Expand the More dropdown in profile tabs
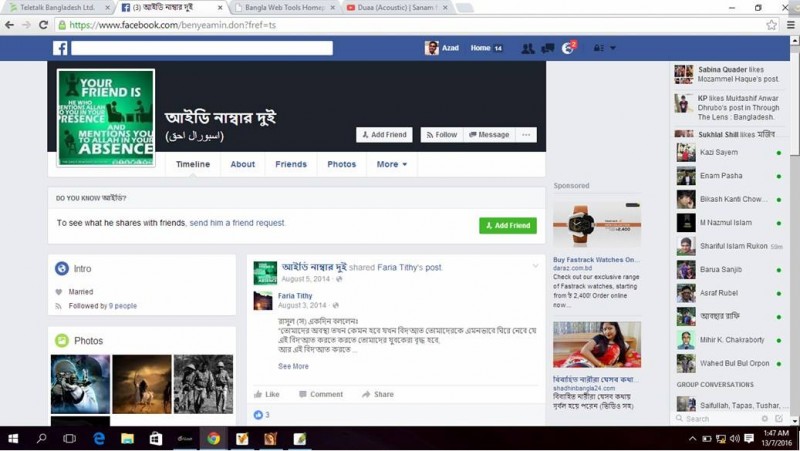Screen dimensions: 800x451 391,164
